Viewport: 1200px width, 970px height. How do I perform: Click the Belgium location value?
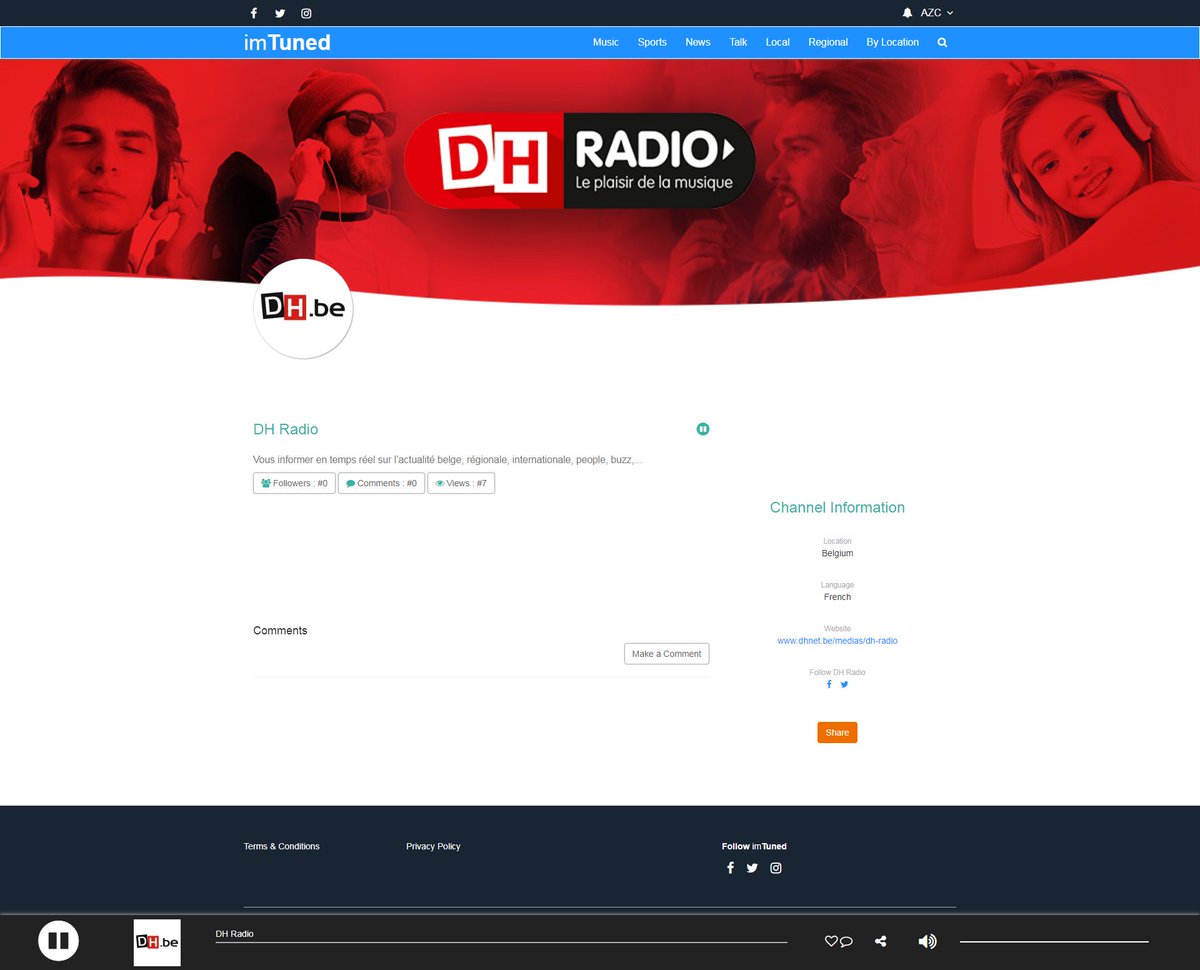tap(837, 553)
